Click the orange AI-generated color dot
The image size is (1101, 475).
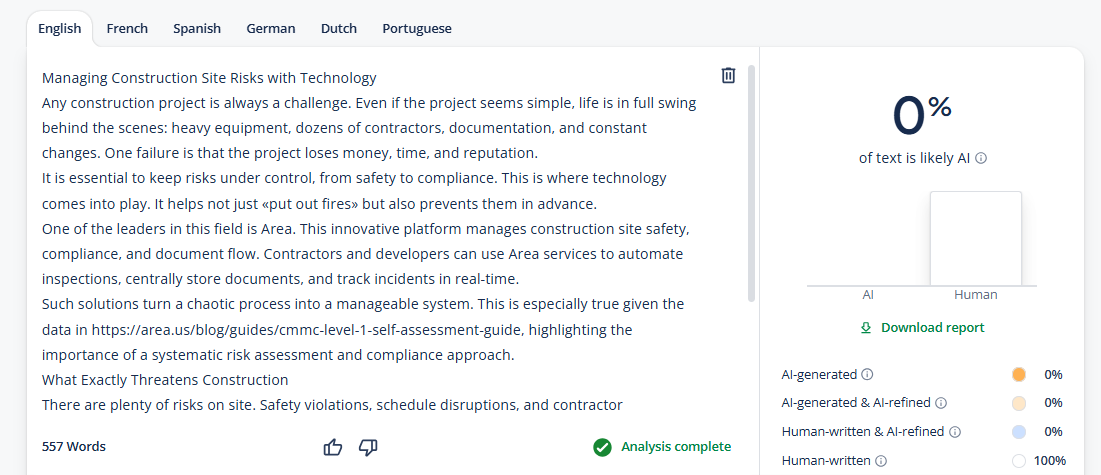click(1019, 375)
